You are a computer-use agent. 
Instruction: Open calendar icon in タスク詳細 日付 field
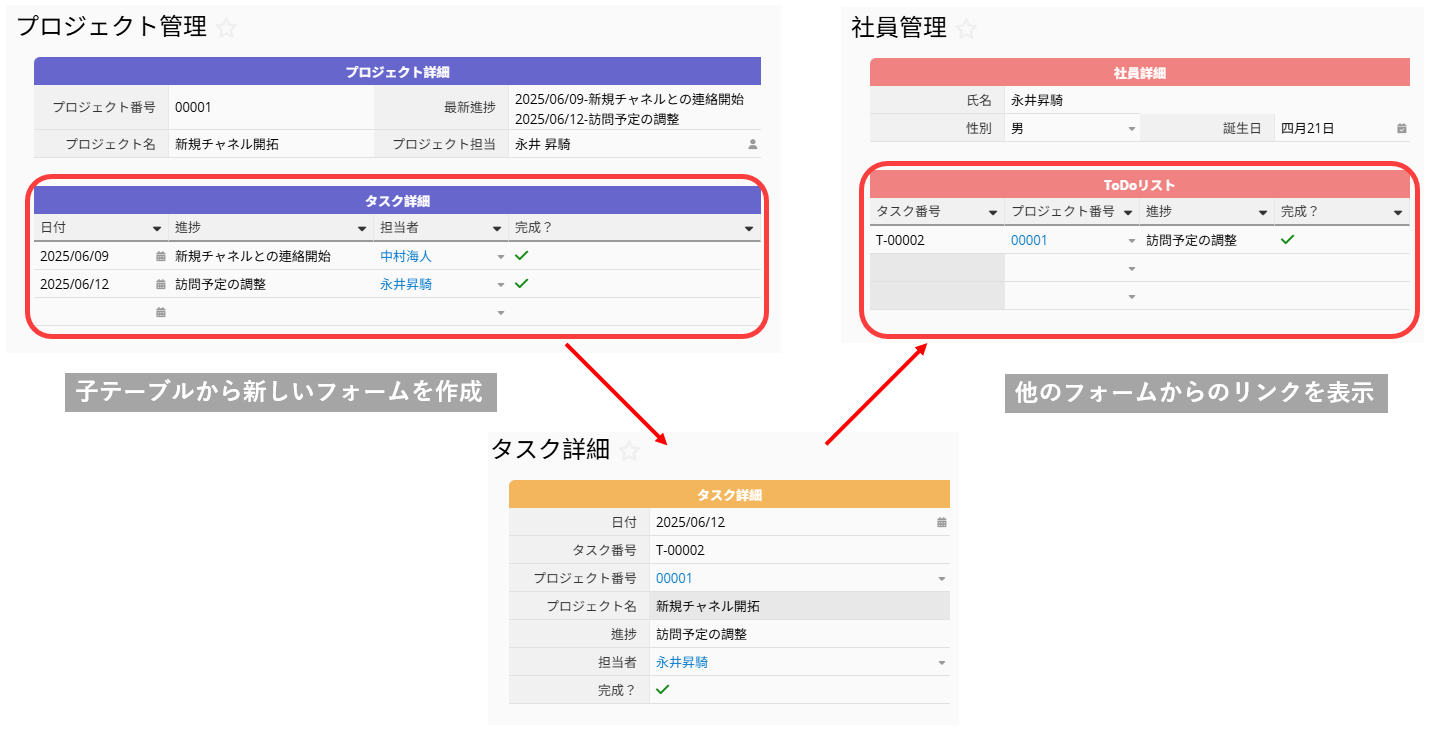[941, 522]
